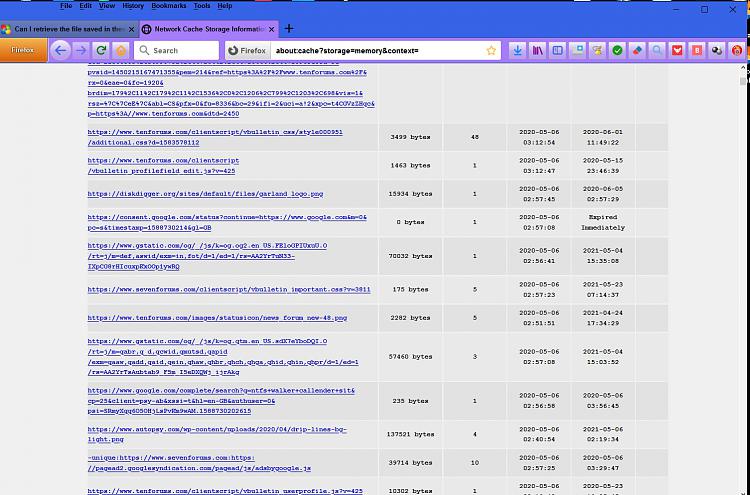Open the History menu
Viewport: 750px width, 495px height.
(132, 6)
